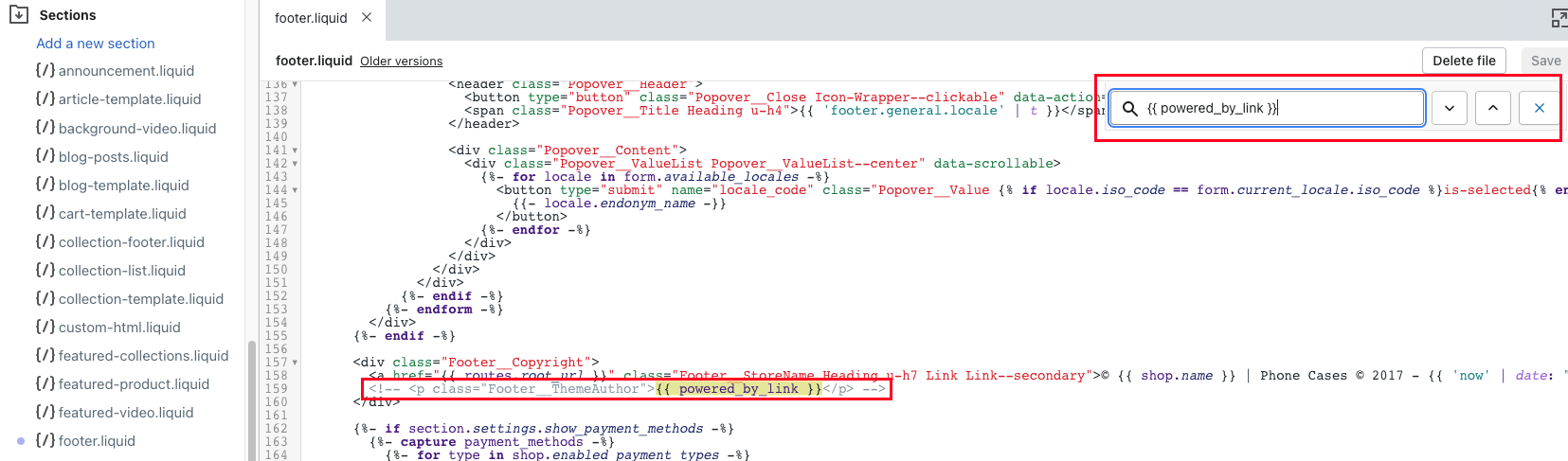The width and height of the screenshot is (1568, 461).
Task: Add a new section
Action: 96,44
